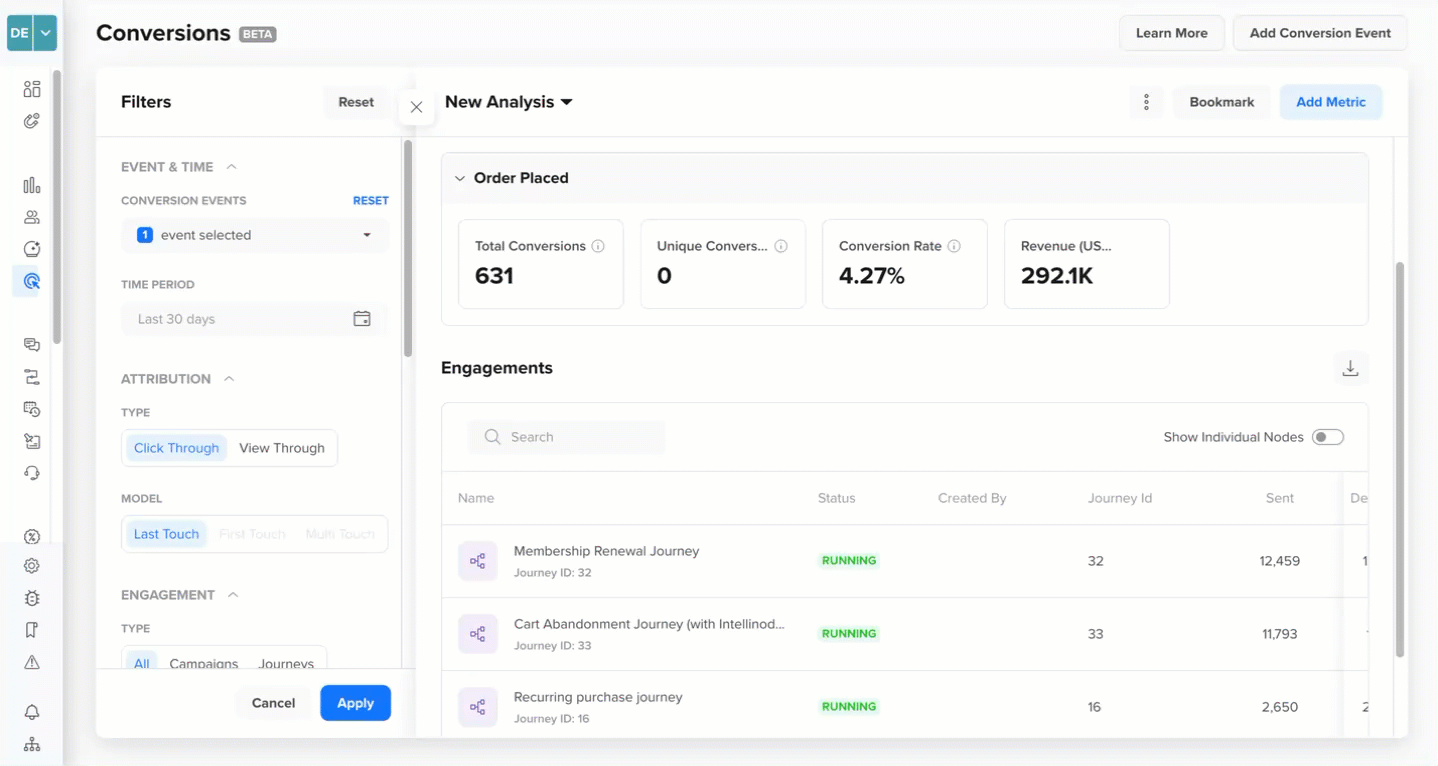Collapse the Event & Time filter group
This screenshot has height=766, width=1438.
pyautogui.click(x=232, y=167)
